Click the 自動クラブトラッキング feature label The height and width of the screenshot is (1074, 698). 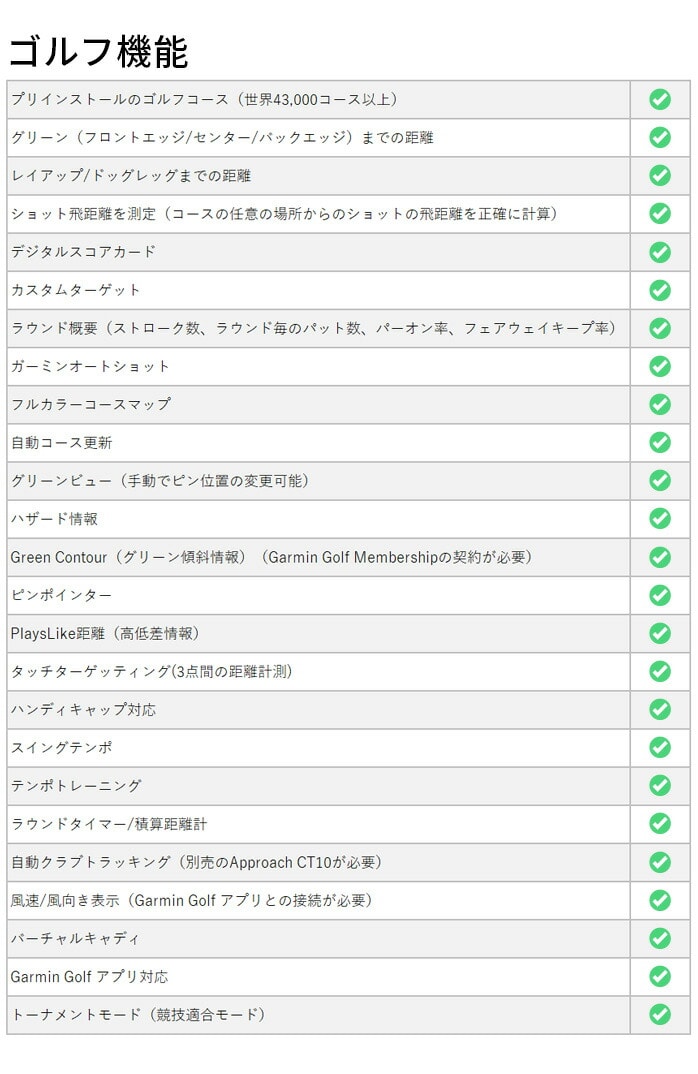pyautogui.click(x=196, y=862)
